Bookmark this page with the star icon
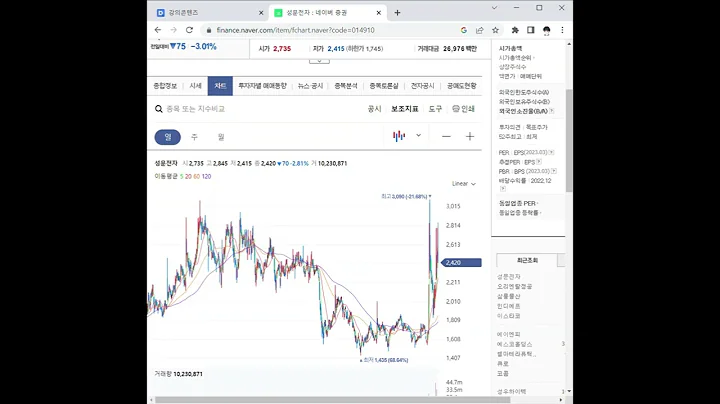This screenshot has width=720, height=404. point(495,30)
